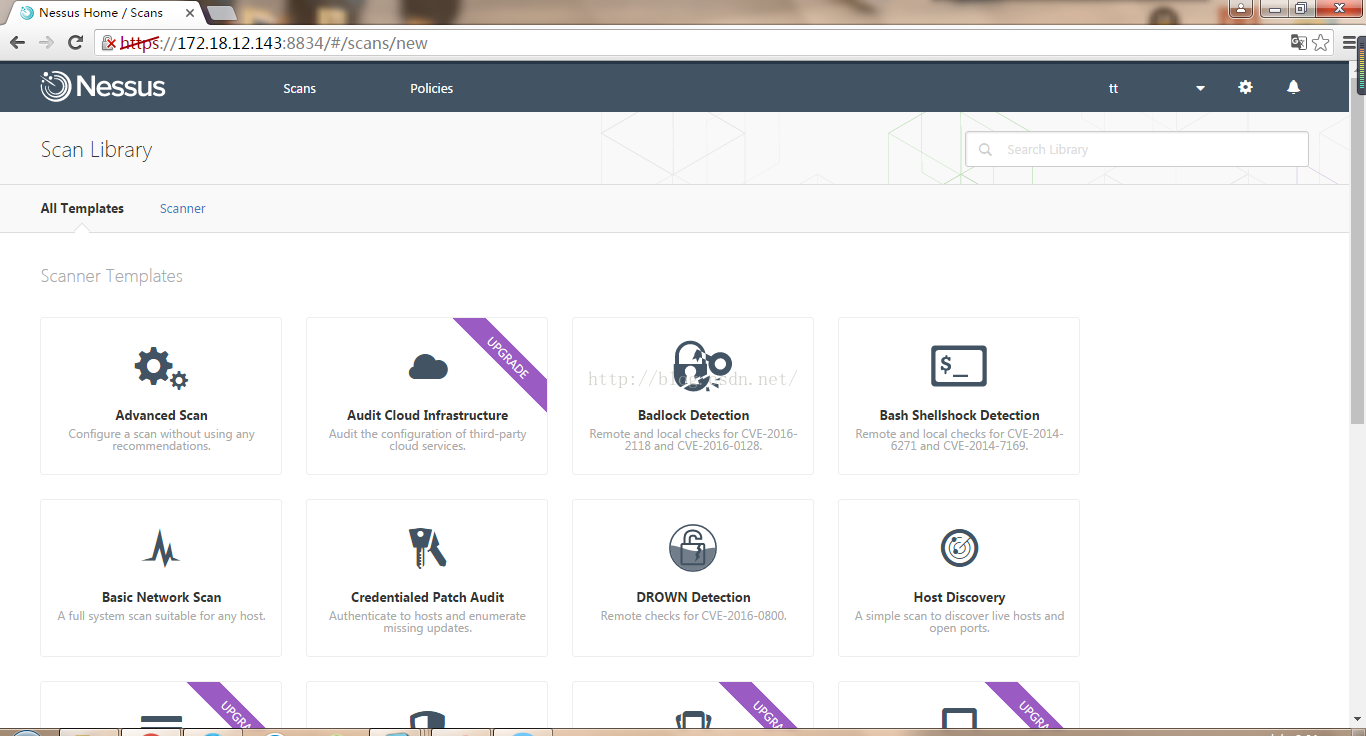1366x736 pixels.
Task: Open the Policies menu
Action: point(431,88)
